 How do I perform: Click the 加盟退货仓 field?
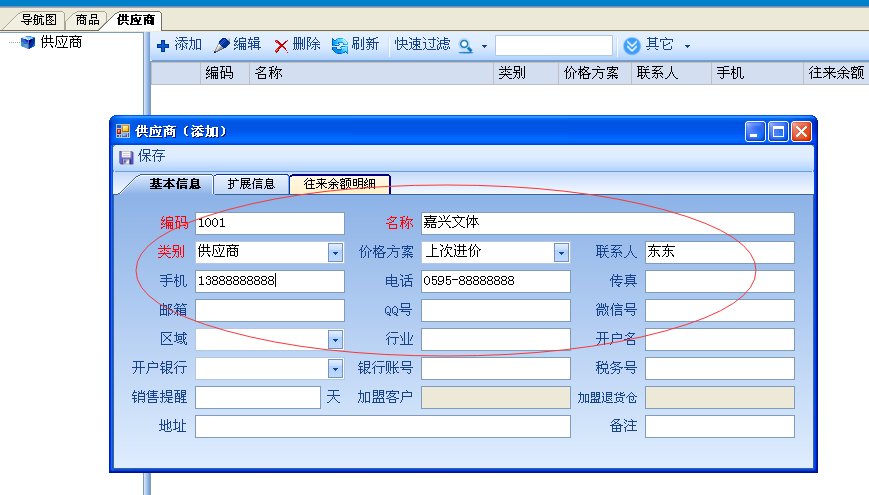[720, 397]
